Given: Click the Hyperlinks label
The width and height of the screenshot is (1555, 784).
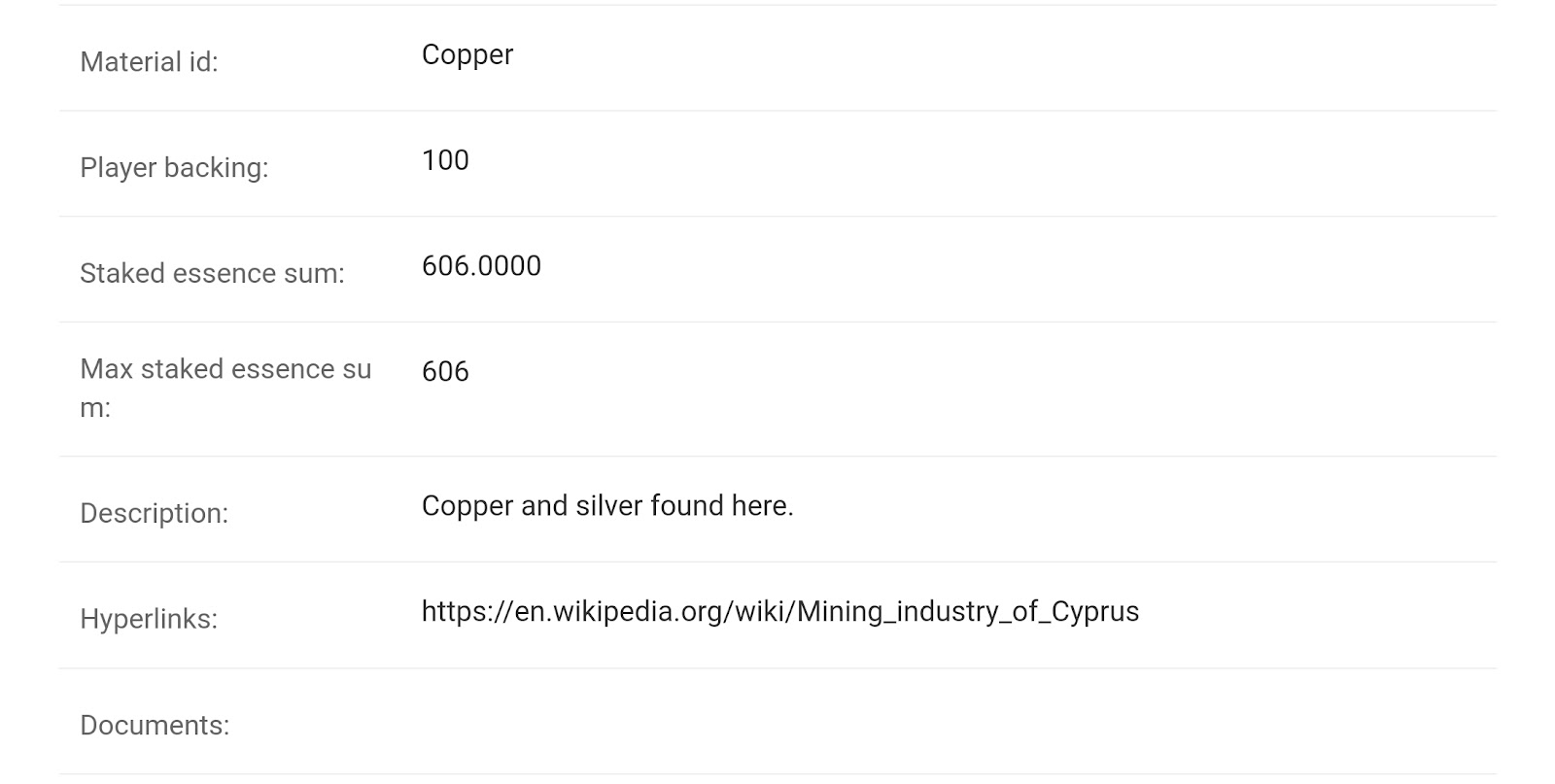Looking at the screenshot, I should coord(149,619).
